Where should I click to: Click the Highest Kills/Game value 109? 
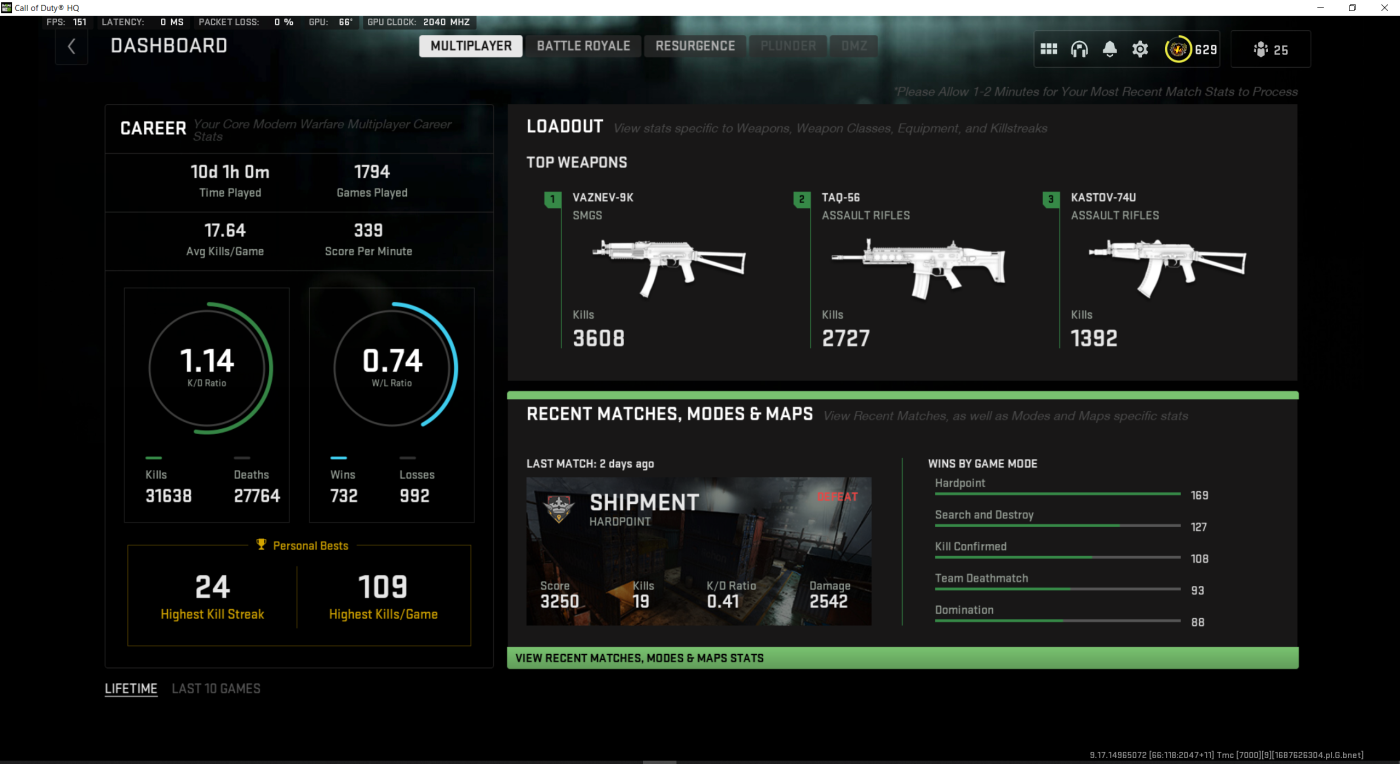pyautogui.click(x=383, y=586)
